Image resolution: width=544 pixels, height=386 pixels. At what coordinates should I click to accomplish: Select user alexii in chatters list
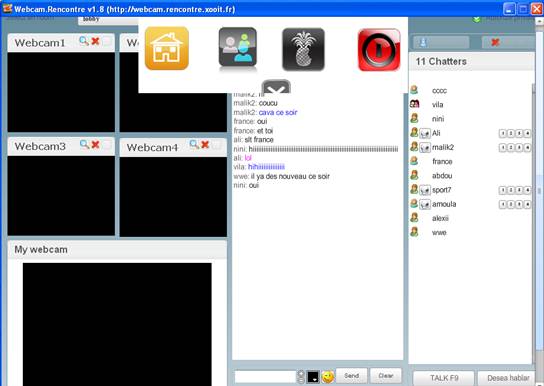point(440,218)
